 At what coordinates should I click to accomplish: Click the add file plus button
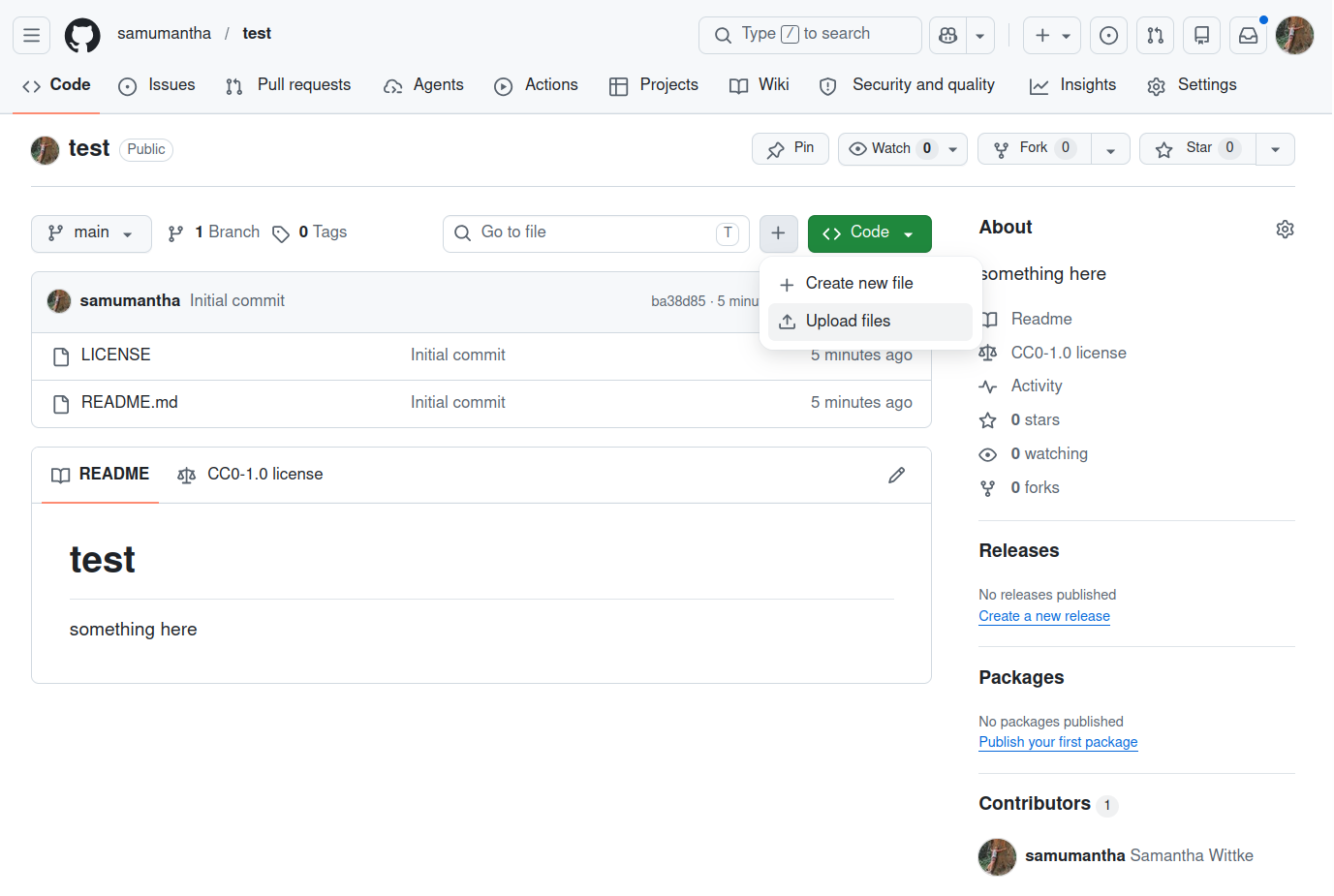coord(778,233)
